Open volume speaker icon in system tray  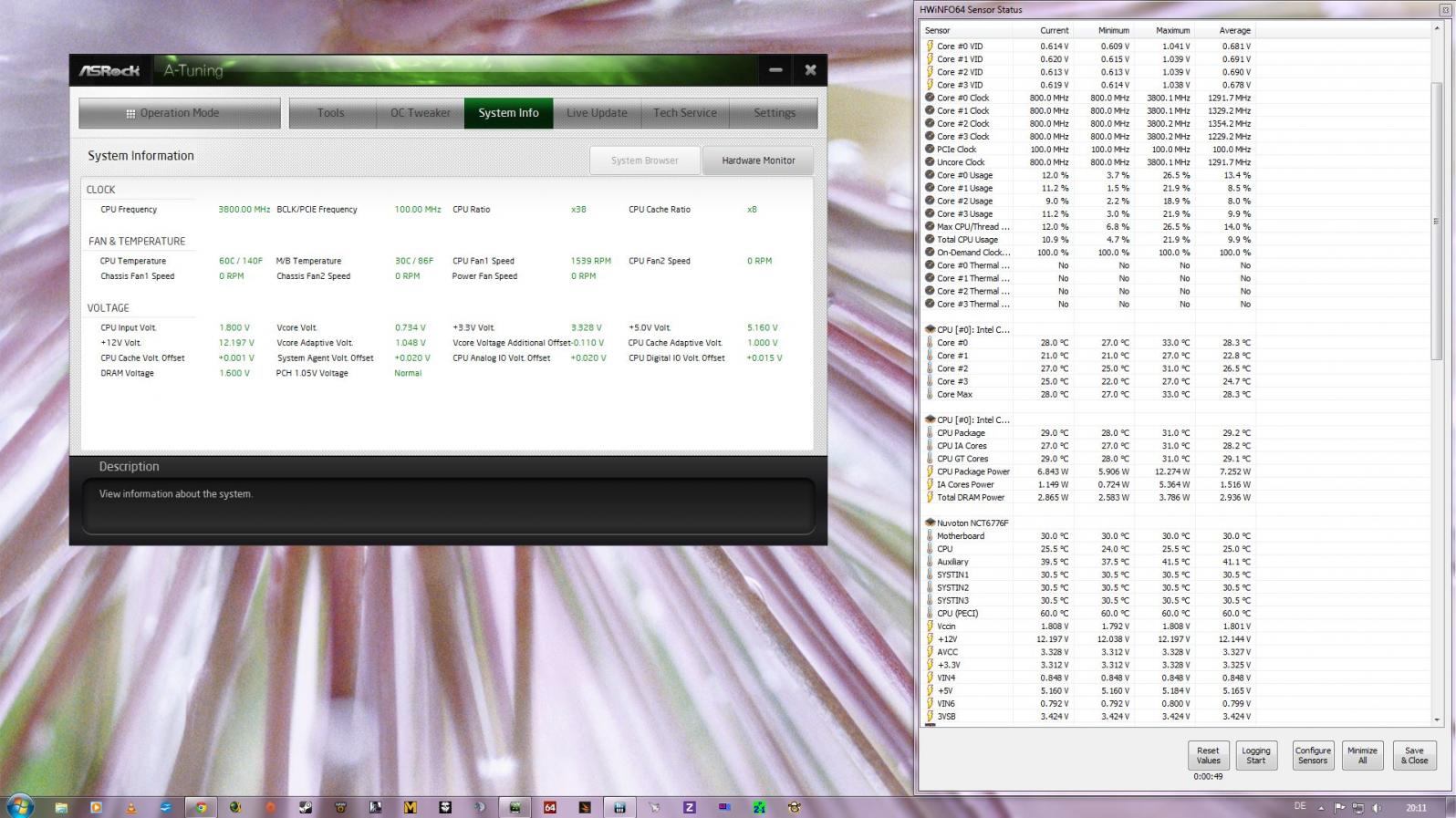click(x=1376, y=807)
